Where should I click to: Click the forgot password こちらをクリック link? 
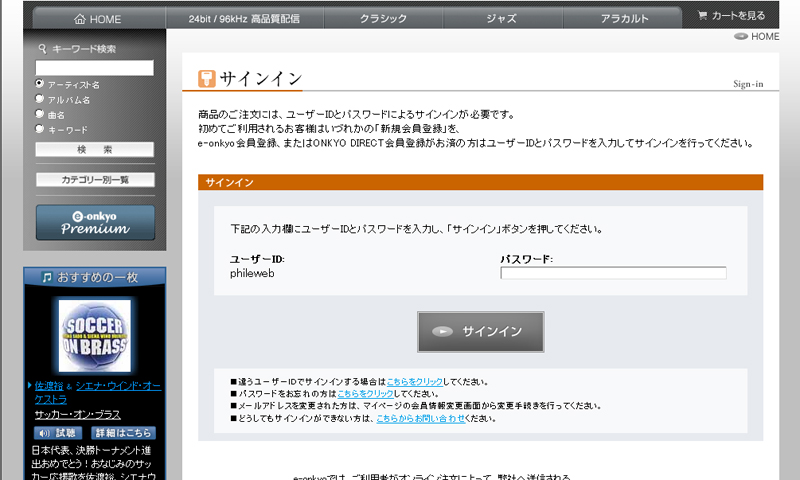365,394
